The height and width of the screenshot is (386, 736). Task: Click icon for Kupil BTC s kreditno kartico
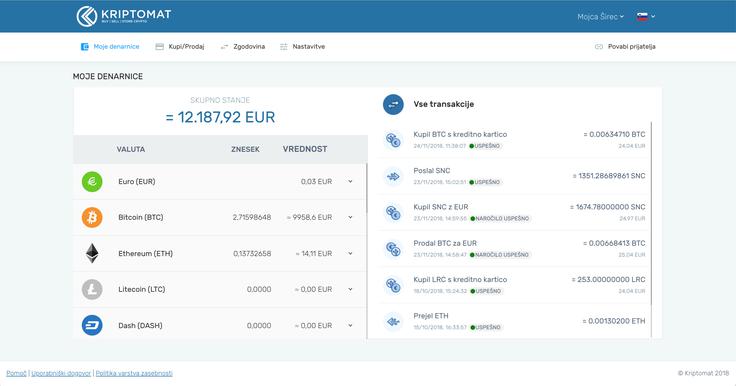pyautogui.click(x=393, y=140)
